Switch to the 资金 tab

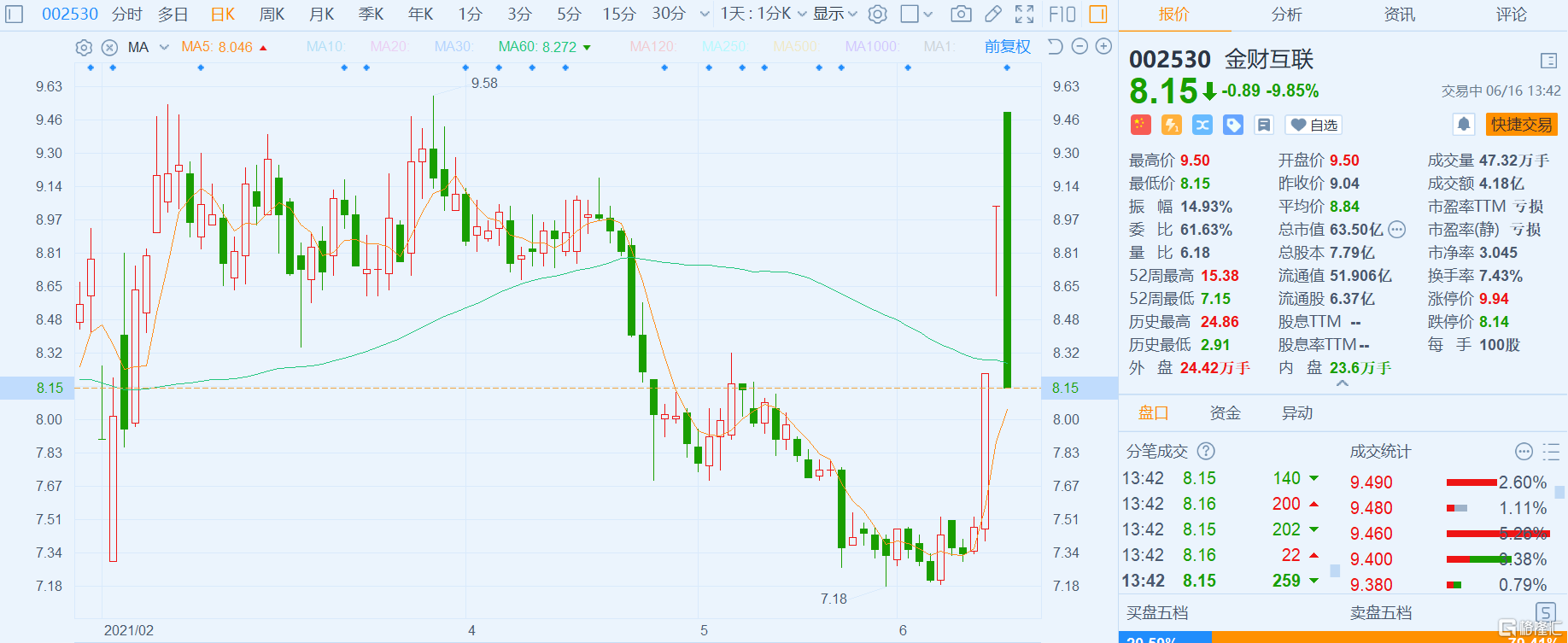point(1225,413)
